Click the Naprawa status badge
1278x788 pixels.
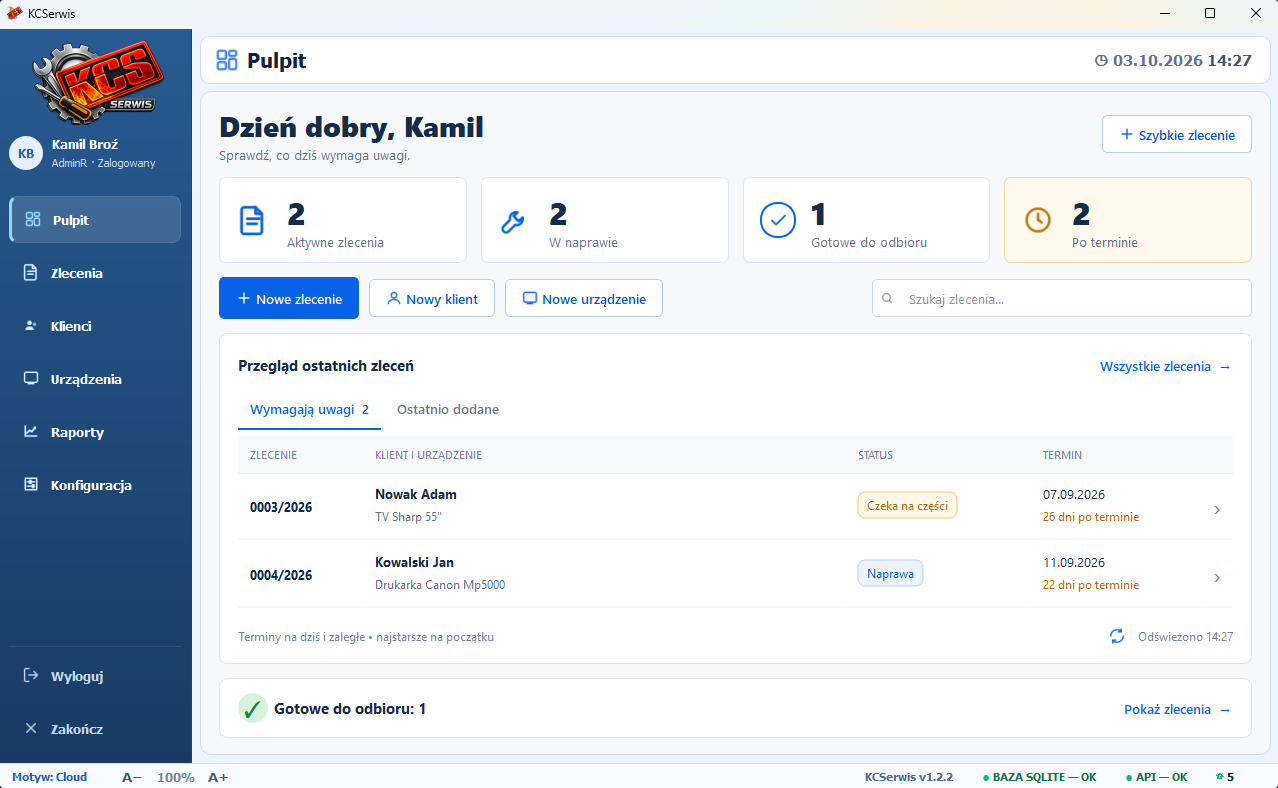pos(890,573)
